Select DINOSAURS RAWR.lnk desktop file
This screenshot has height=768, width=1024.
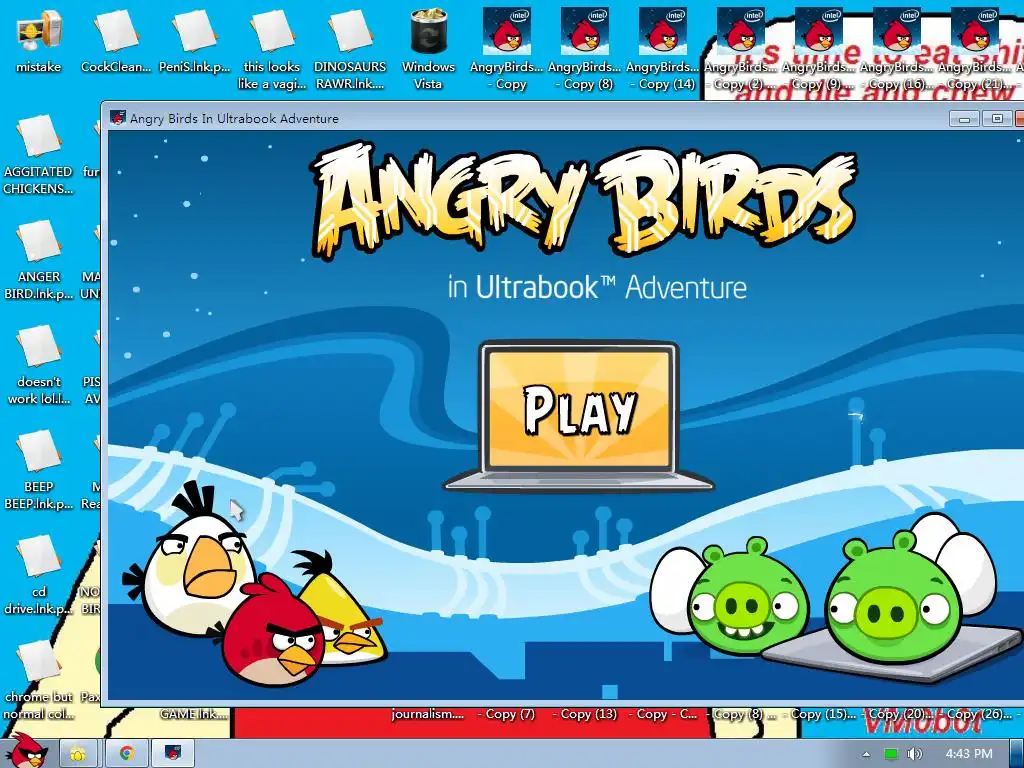tap(350, 49)
